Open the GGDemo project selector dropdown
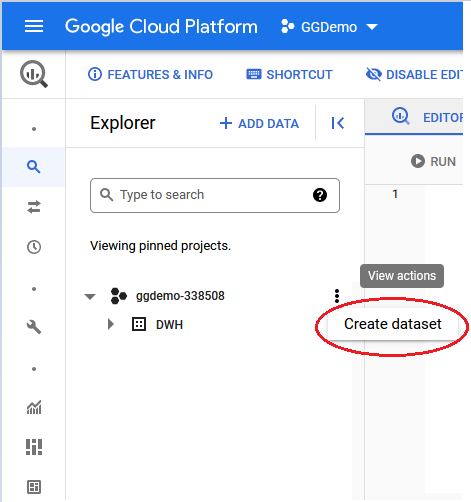This screenshot has height=502, width=471. point(329,27)
